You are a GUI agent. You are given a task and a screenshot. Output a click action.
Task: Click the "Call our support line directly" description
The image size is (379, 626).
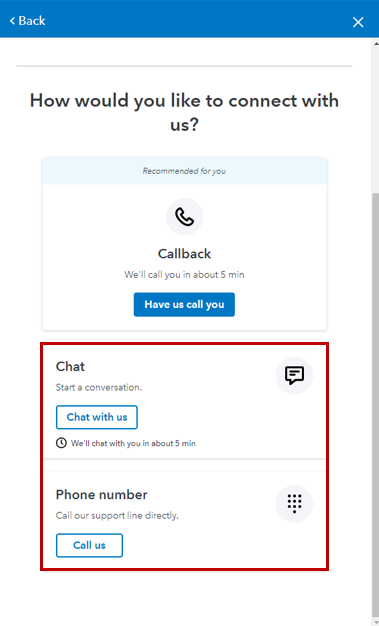117,516
